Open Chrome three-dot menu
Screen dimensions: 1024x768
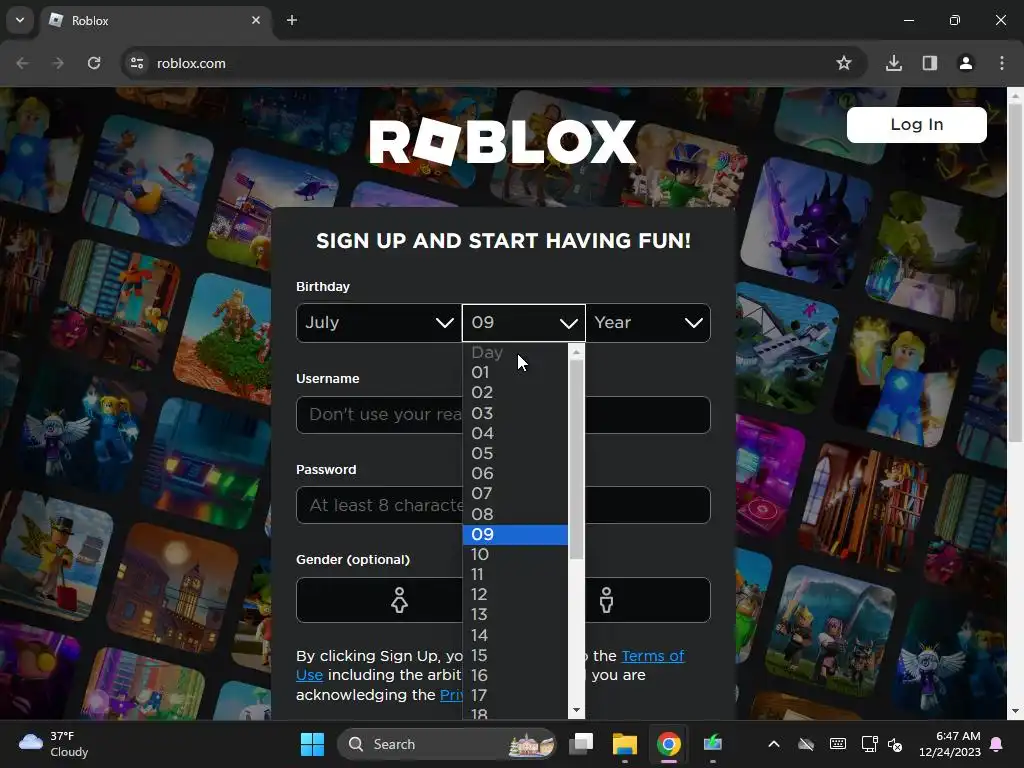coord(1002,63)
